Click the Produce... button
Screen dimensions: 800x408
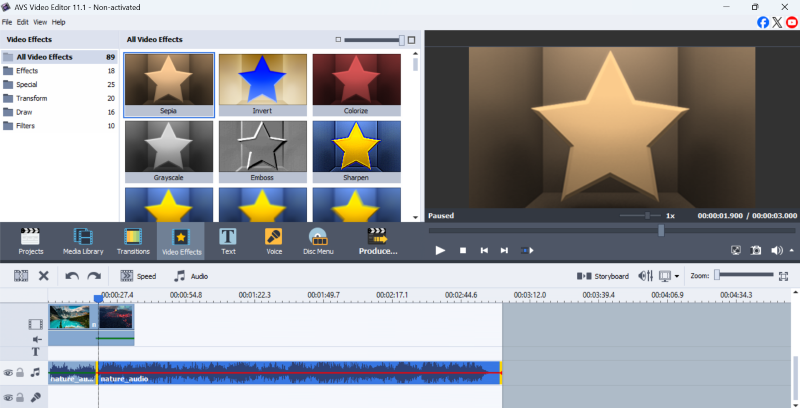tap(377, 241)
